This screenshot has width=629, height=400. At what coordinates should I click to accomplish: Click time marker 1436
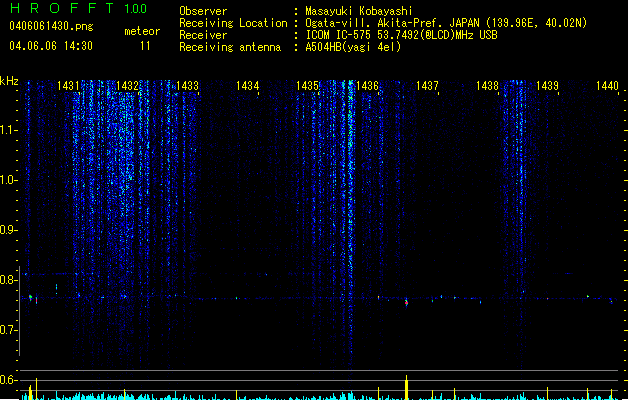tap(367, 86)
